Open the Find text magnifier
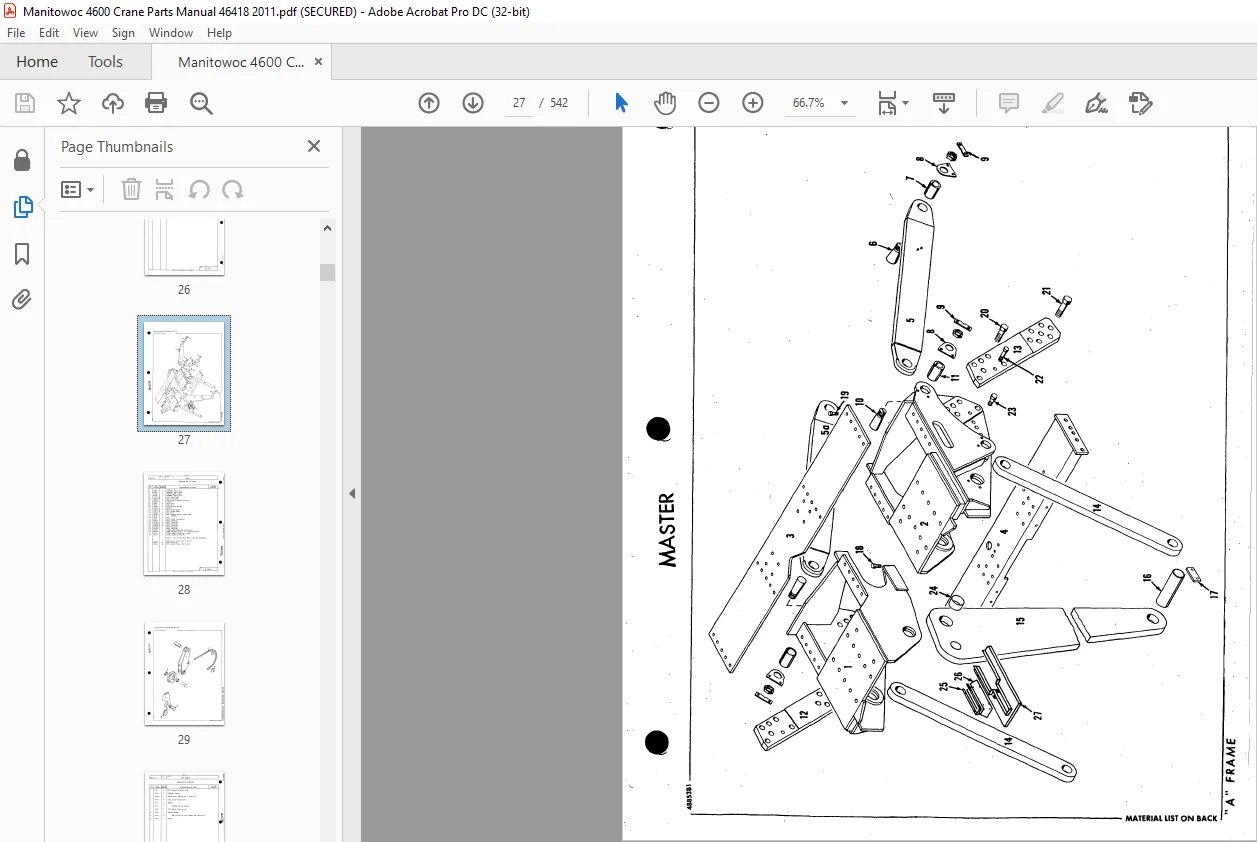1257x842 pixels. 201,103
